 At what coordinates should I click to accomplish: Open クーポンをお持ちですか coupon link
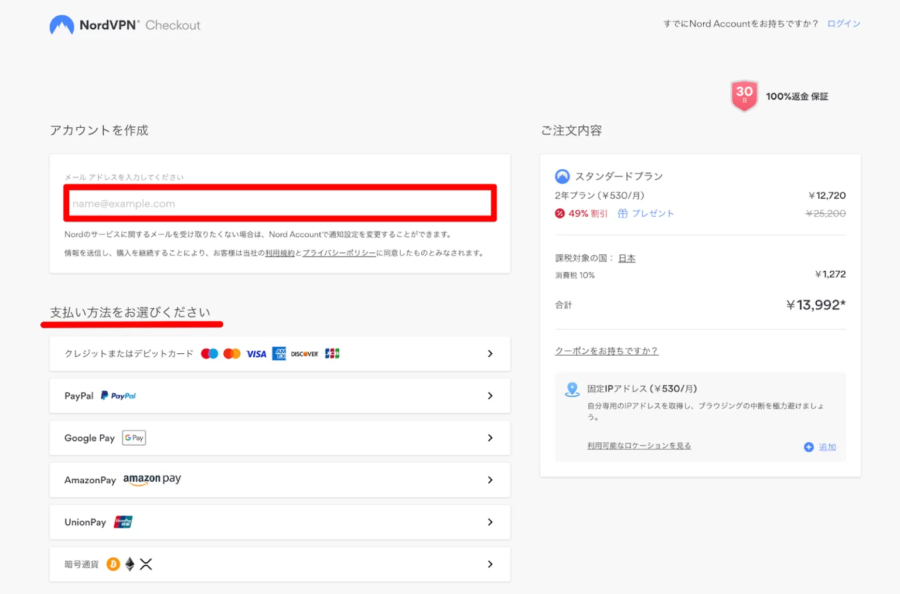606,351
